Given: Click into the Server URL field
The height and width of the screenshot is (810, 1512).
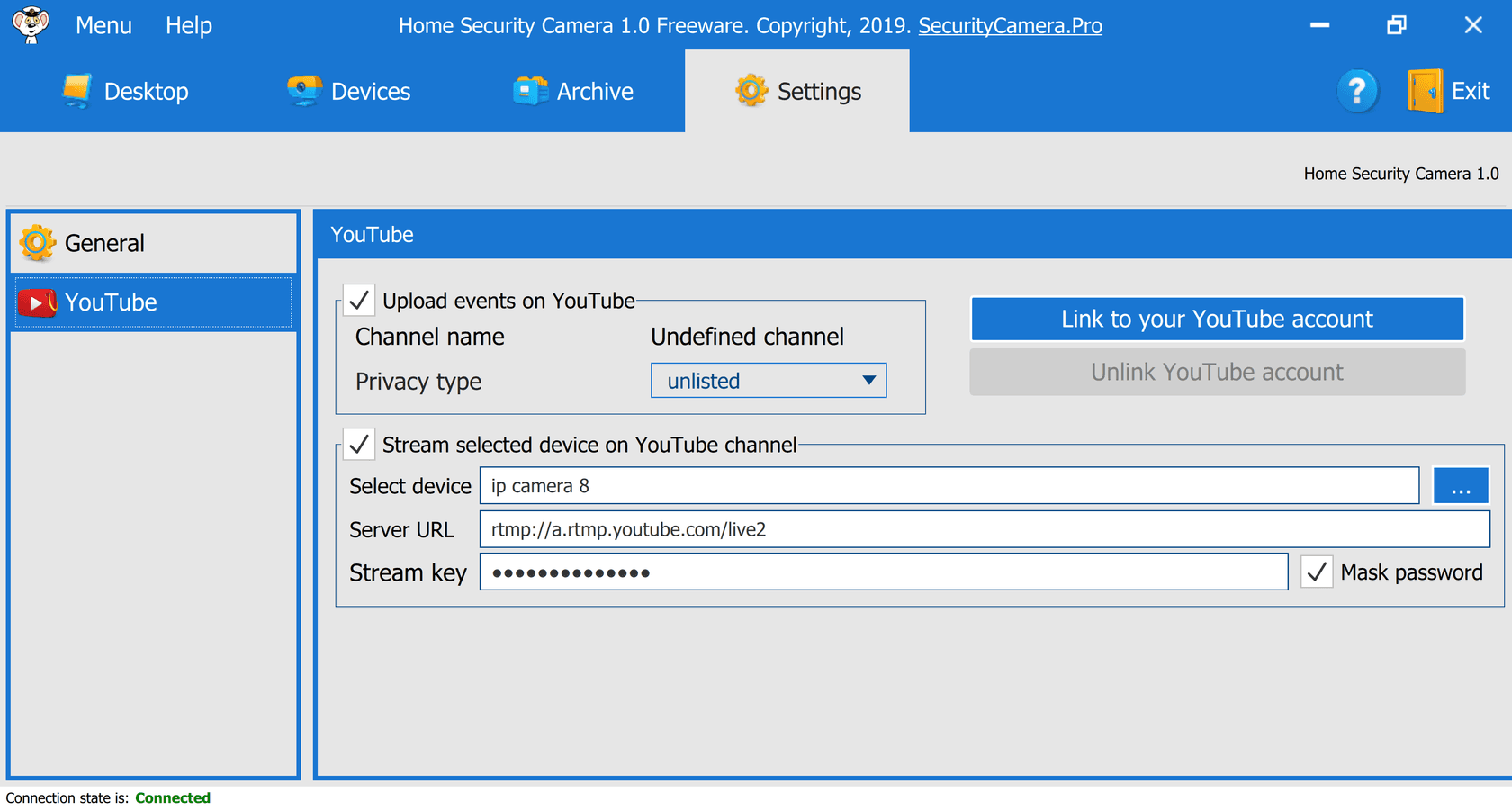Looking at the screenshot, I should [985, 529].
